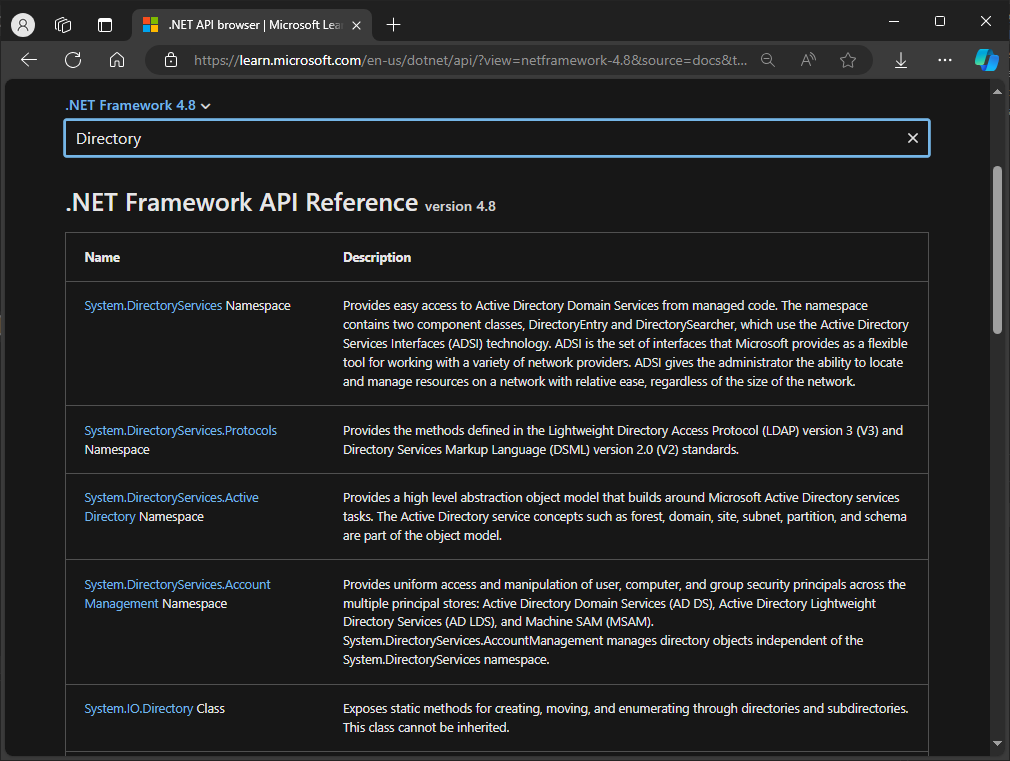Screen dimensions: 1010x761
Task: Open the browser profile avatar
Action: tap(23, 25)
